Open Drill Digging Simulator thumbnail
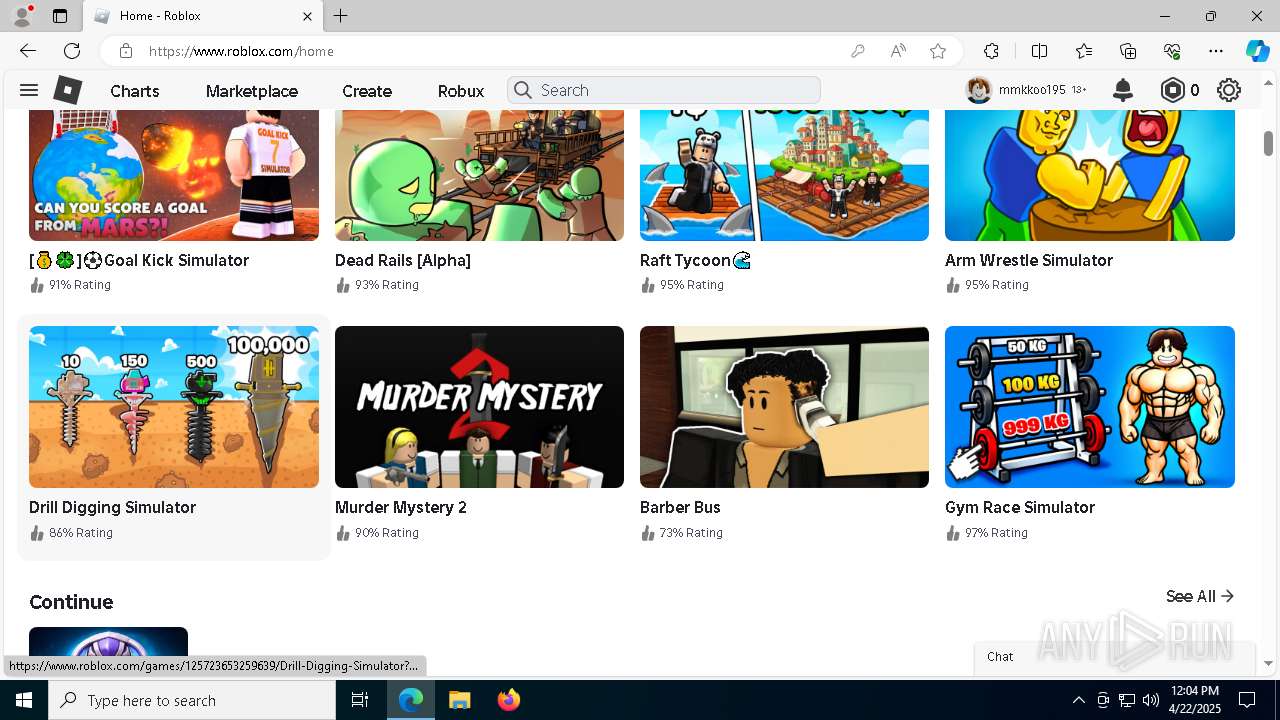 (x=174, y=407)
